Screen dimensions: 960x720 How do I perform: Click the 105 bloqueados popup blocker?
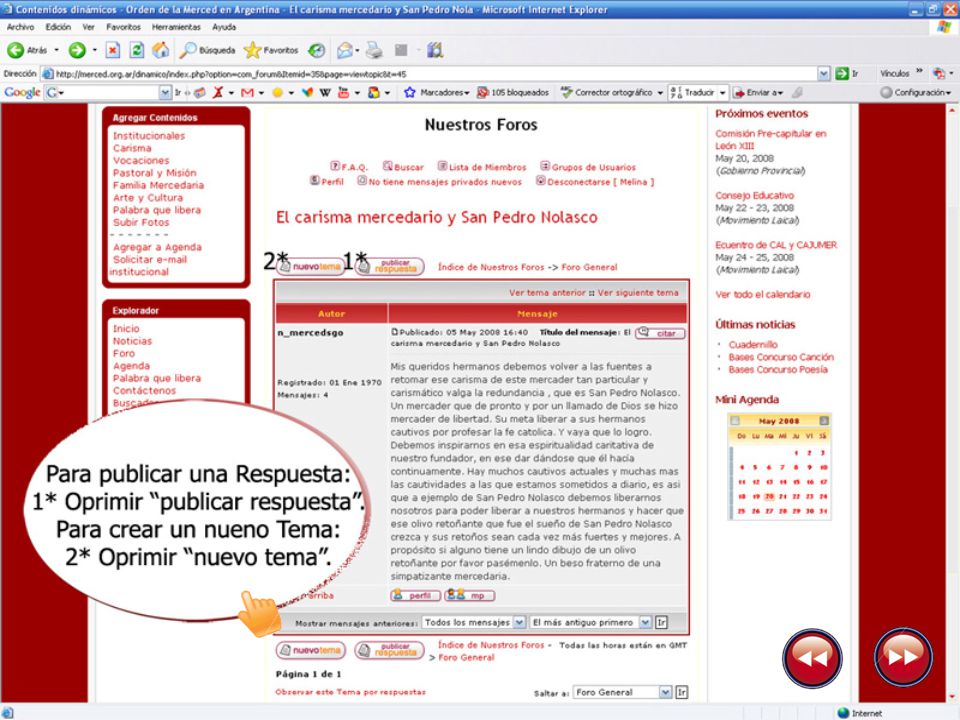(512, 92)
